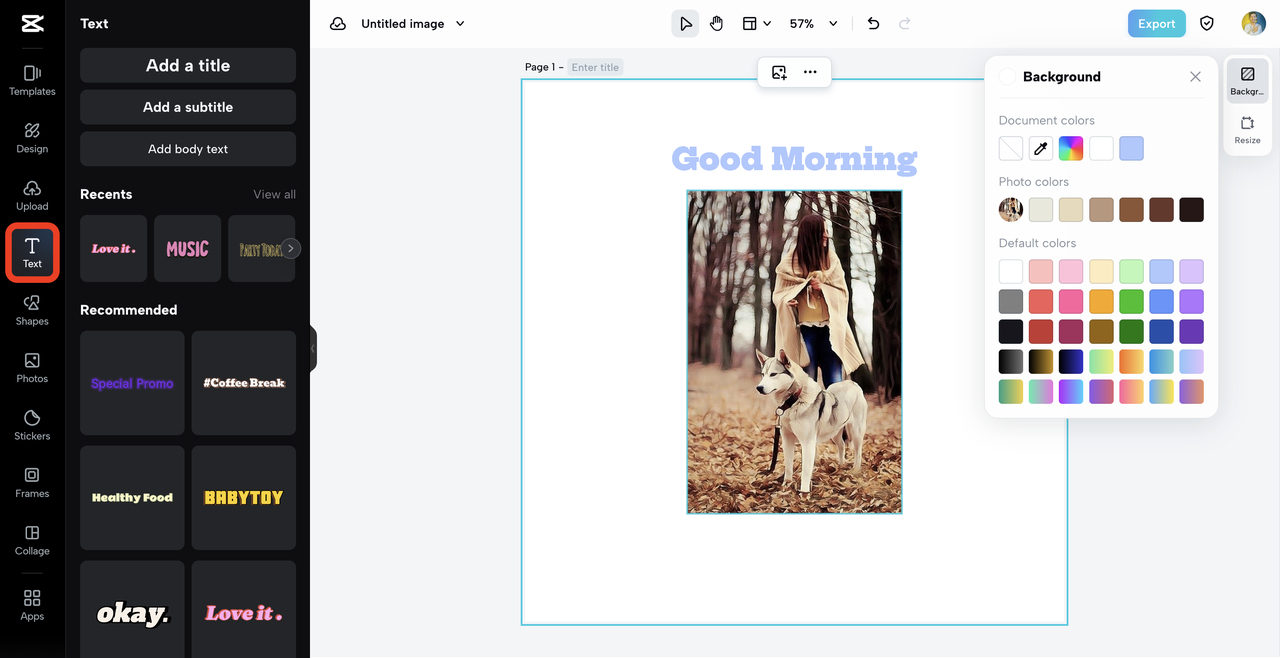The image size is (1280, 658).
Task: Select the darkest brown photo color
Action: click(x=1191, y=210)
